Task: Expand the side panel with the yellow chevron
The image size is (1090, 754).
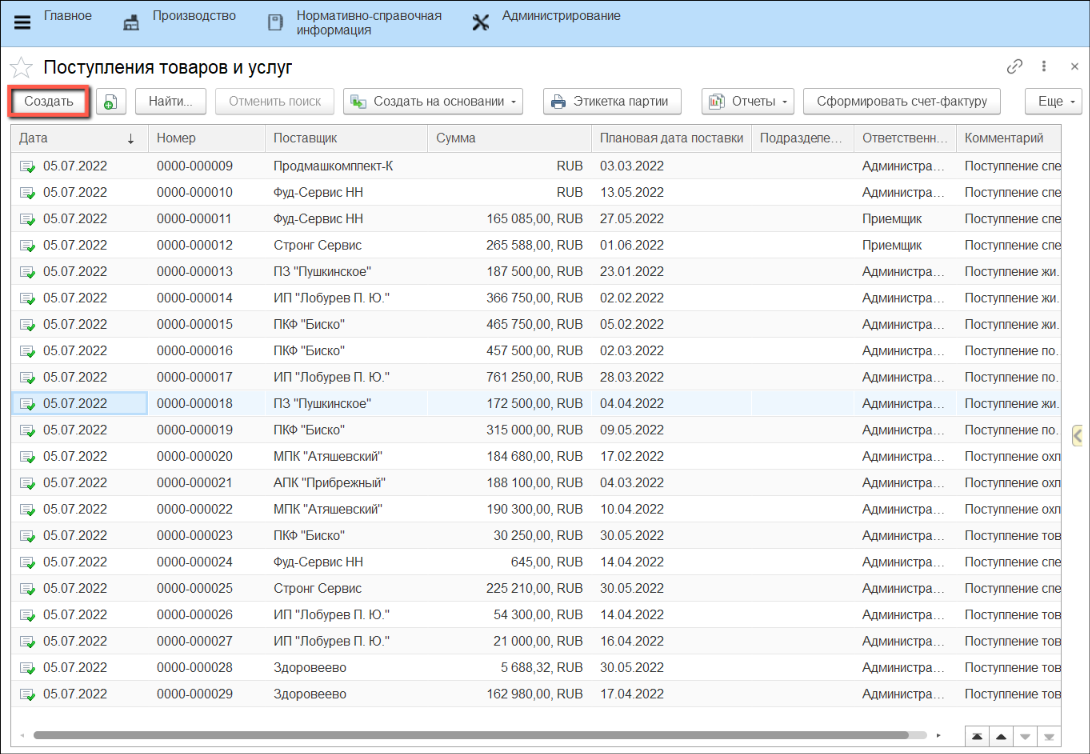Action: click(1077, 435)
